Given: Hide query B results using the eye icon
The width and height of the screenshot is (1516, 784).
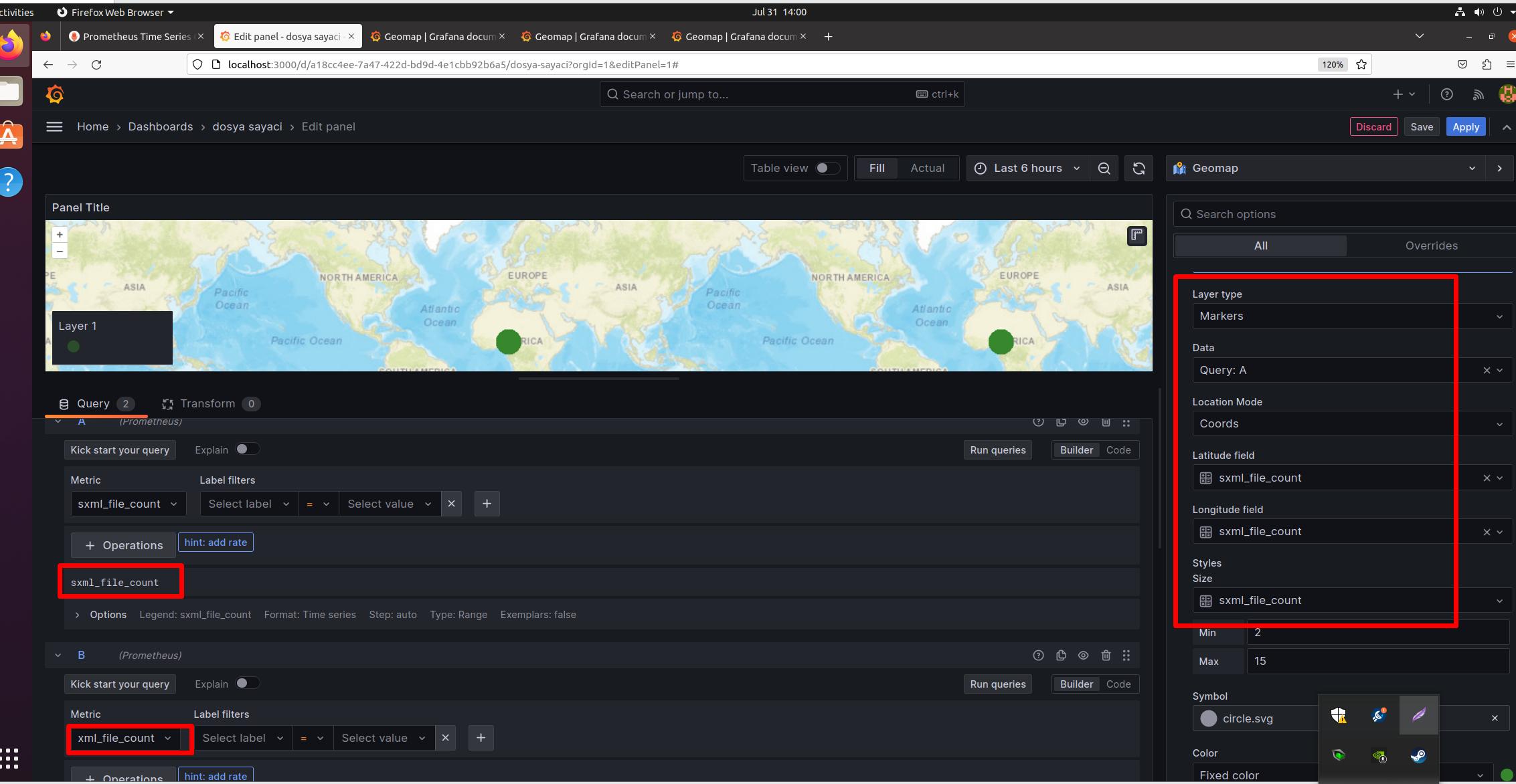Looking at the screenshot, I should (1083, 656).
